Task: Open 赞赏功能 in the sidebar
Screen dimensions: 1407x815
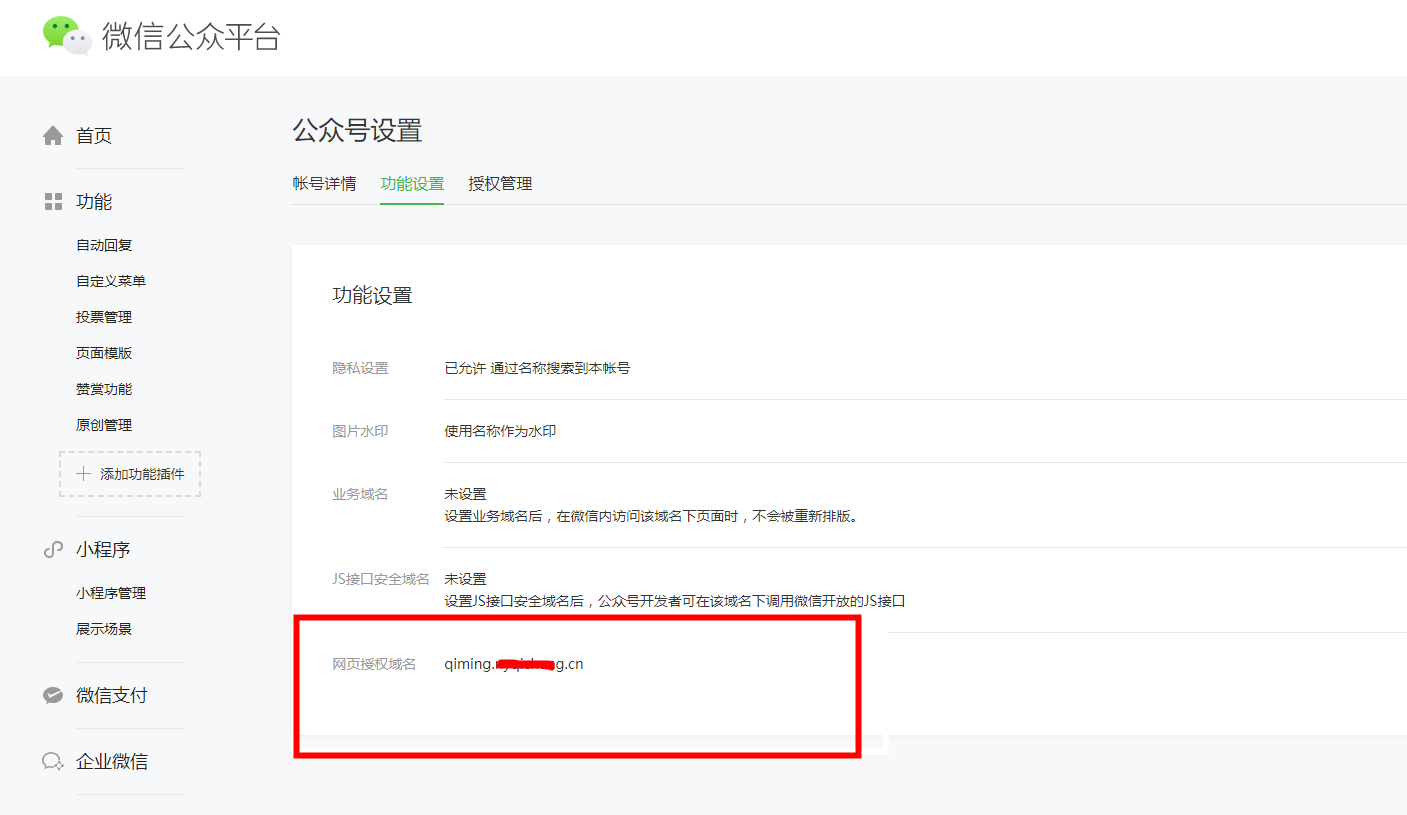Action: 104,389
